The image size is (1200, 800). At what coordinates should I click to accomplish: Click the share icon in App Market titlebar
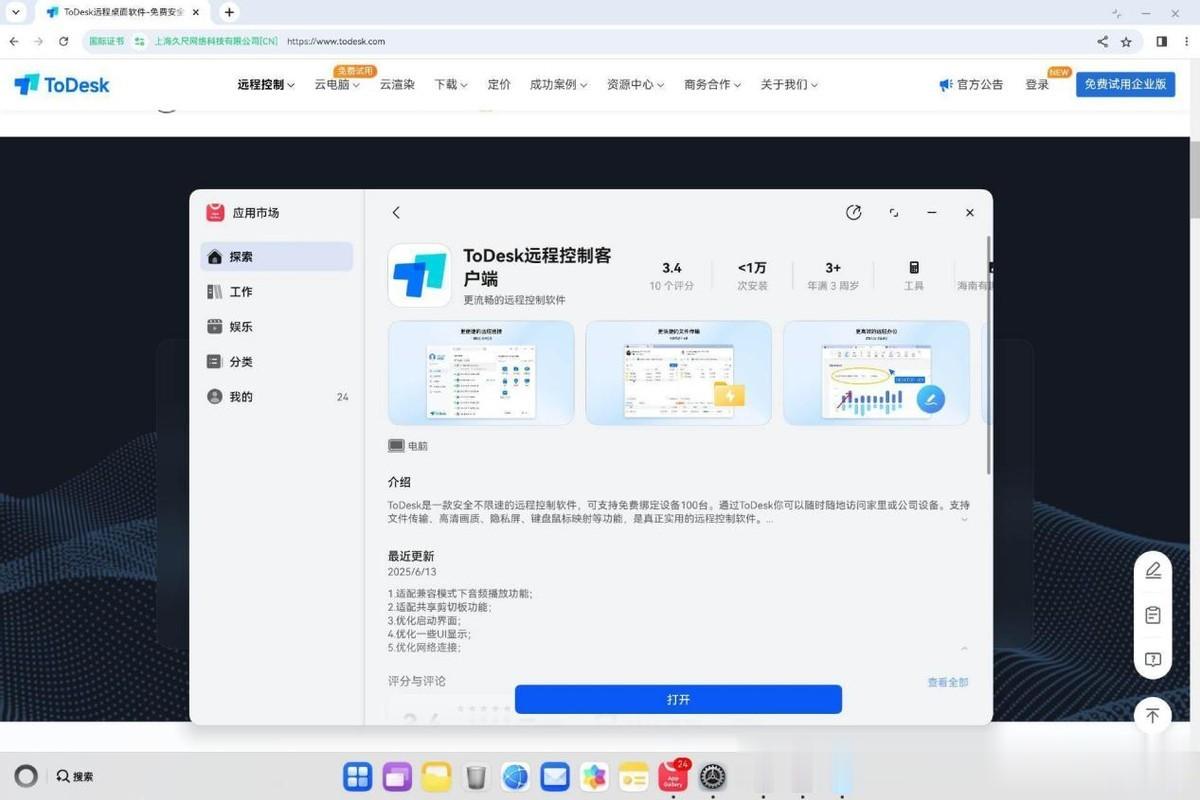[x=853, y=213]
